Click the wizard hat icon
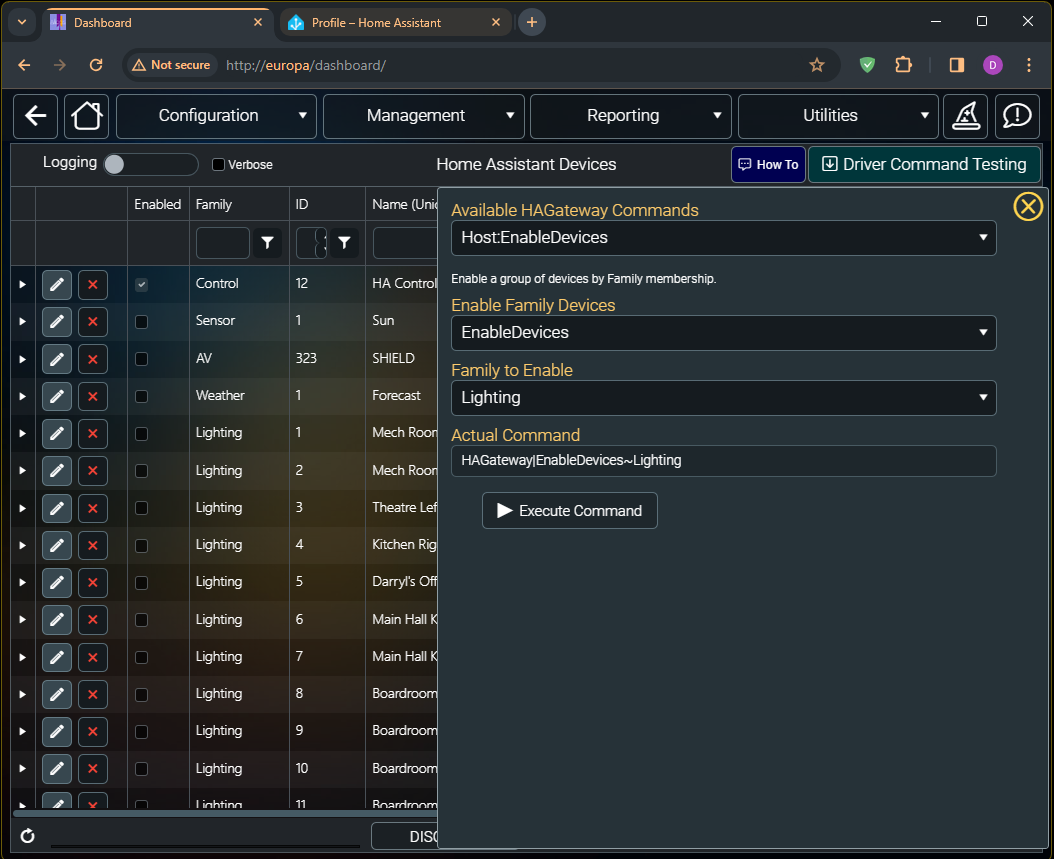Image resolution: width=1054 pixels, height=859 pixels. tap(966, 116)
